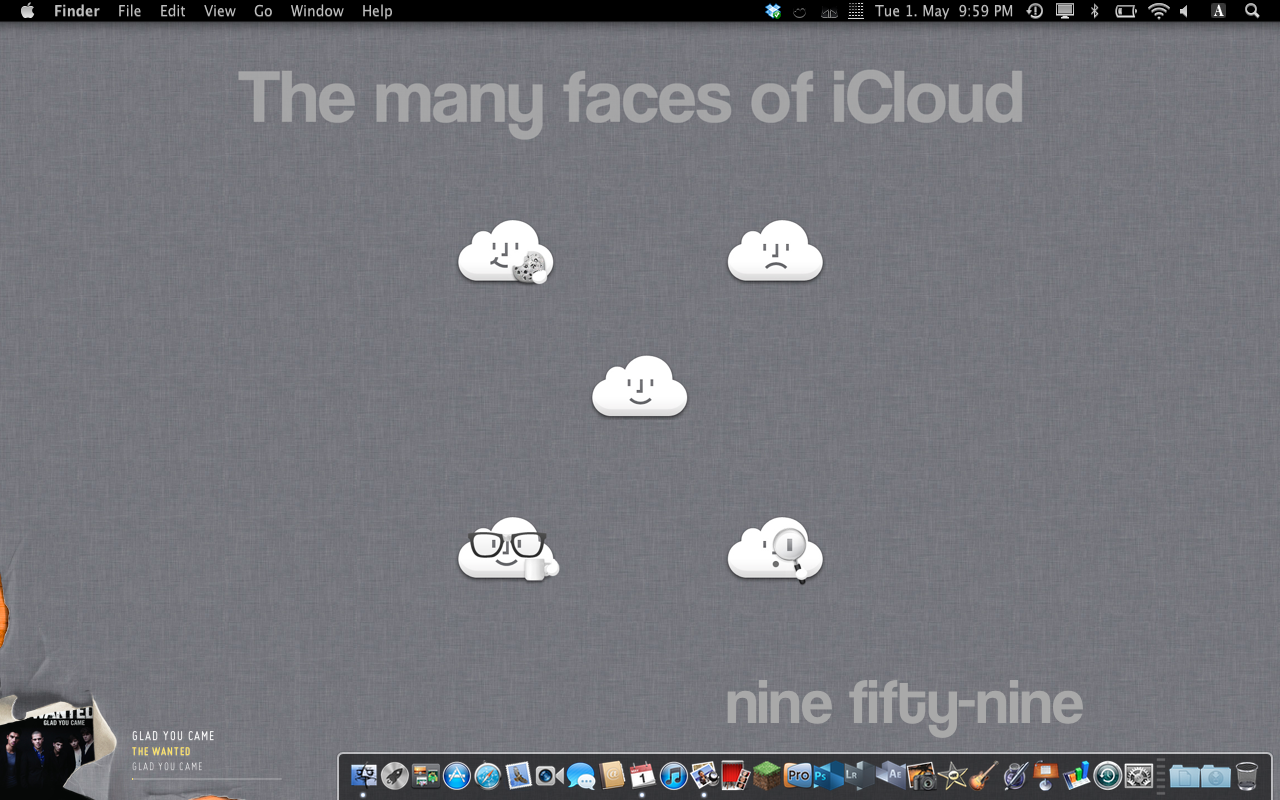Open Address Book in the Dock
1280x800 pixels.
click(x=612, y=775)
